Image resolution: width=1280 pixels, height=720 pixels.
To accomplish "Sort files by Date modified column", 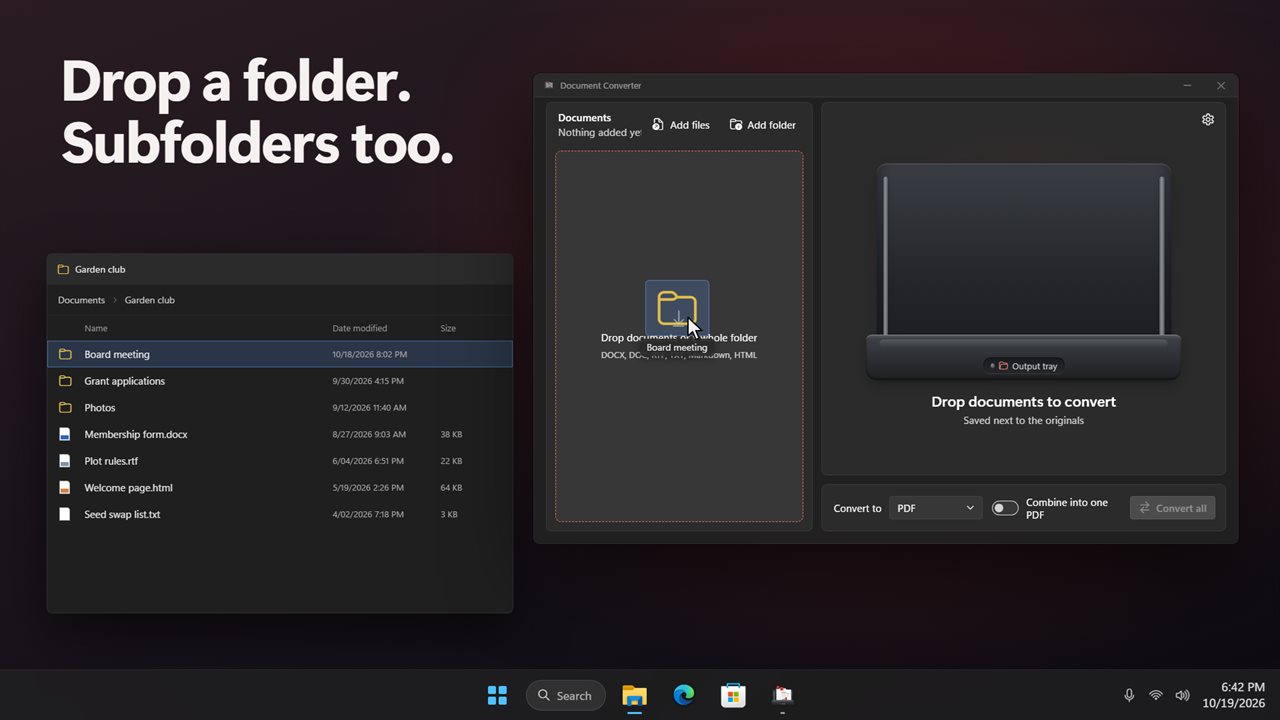I will point(360,328).
